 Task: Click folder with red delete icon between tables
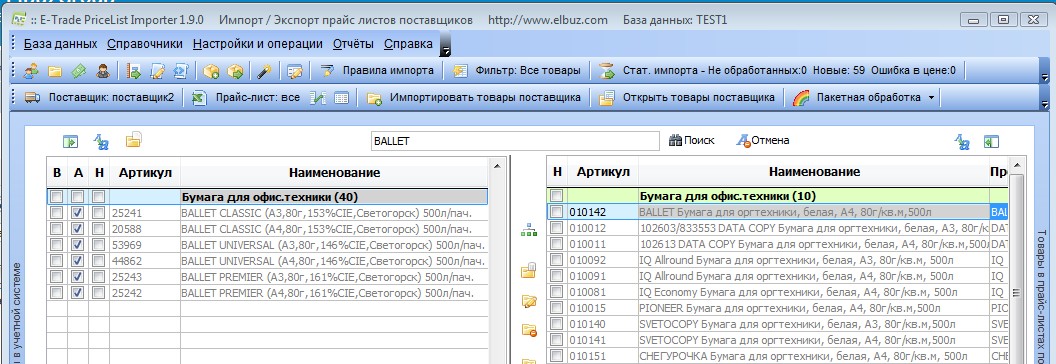[x=529, y=330]
